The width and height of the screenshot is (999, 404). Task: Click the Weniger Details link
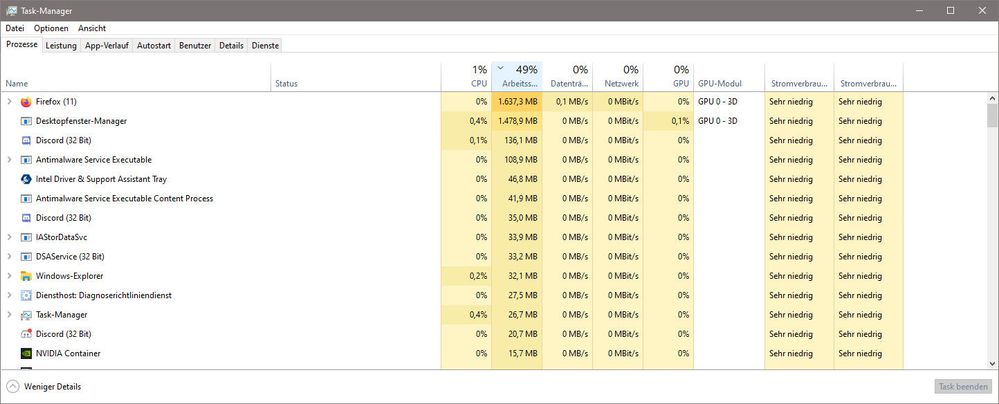click(x=52, y=387)
